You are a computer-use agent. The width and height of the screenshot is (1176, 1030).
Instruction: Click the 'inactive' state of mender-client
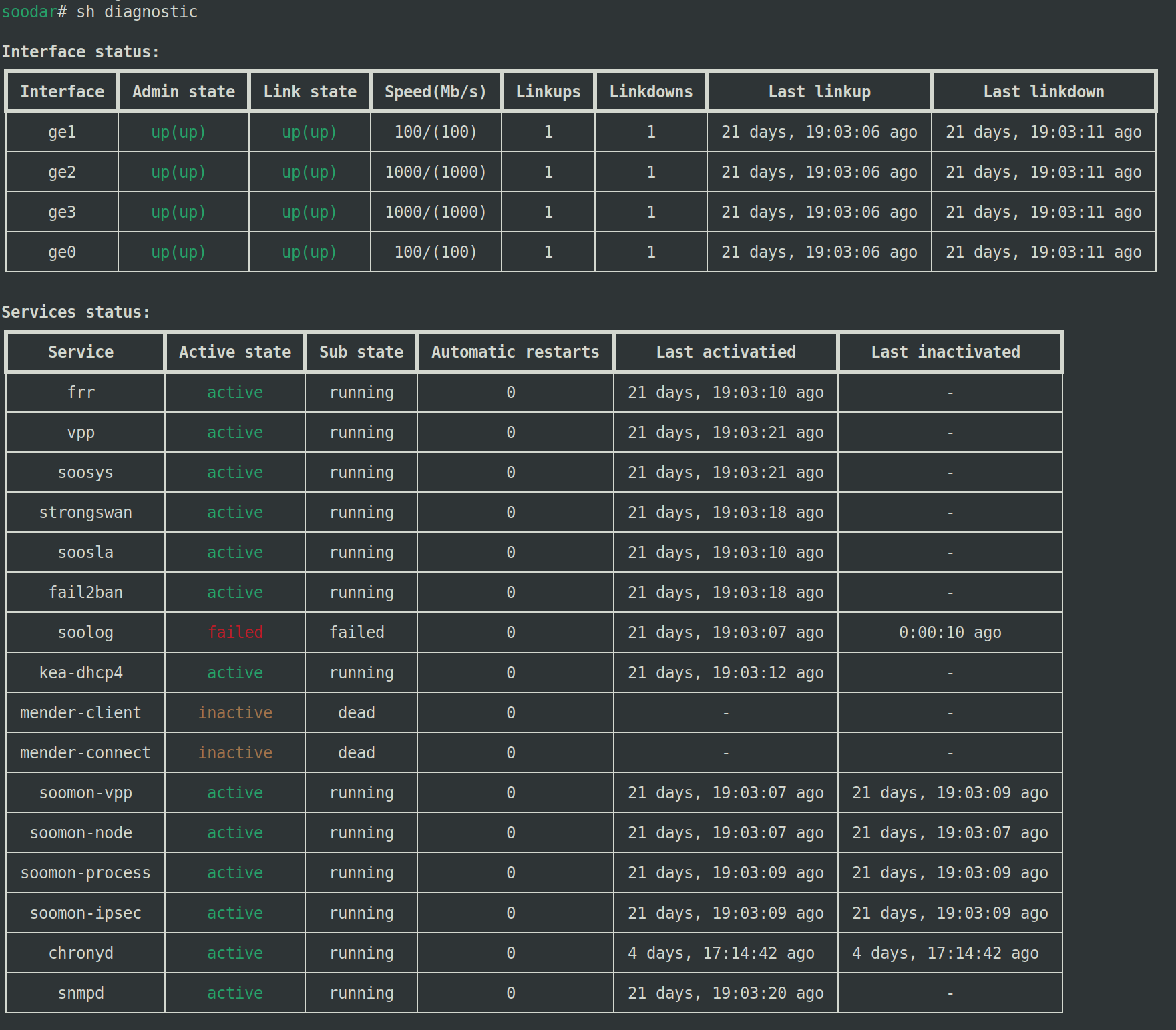coord(235,713)
